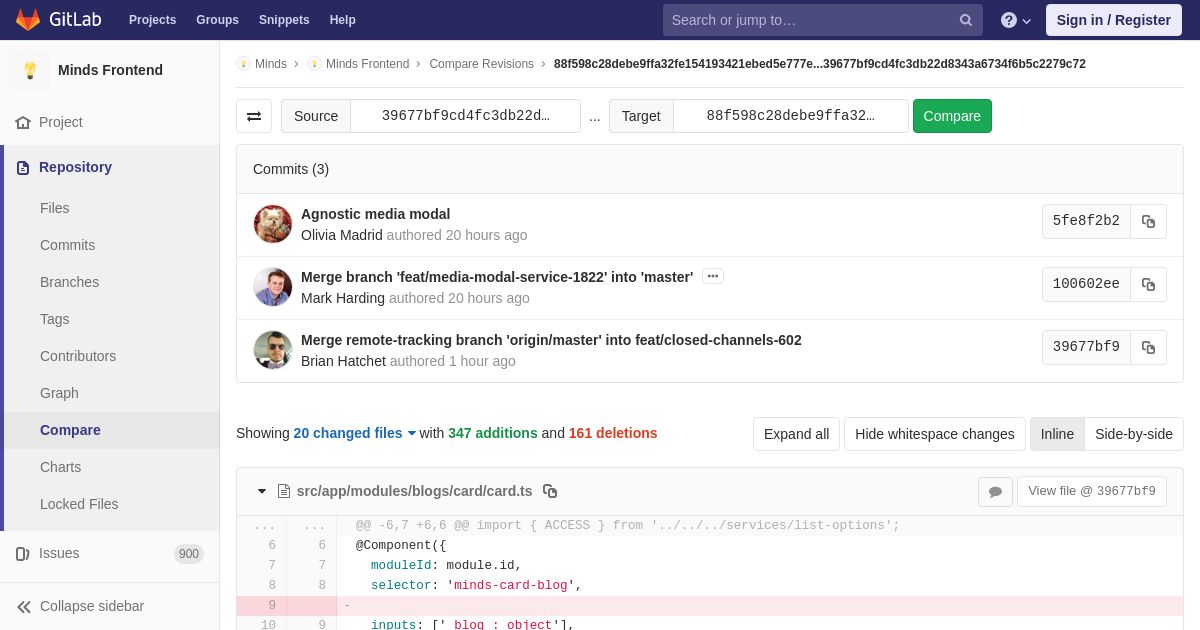Copy commit SHA 39677bf9
Screen dimensions: 1200x630
[x=1148, y=347]
